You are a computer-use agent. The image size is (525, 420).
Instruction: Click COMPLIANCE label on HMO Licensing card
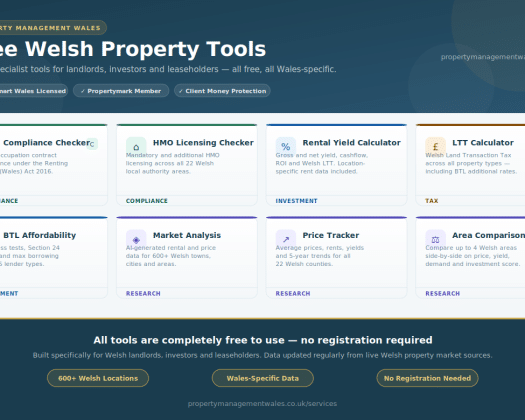tap(147, 201)
